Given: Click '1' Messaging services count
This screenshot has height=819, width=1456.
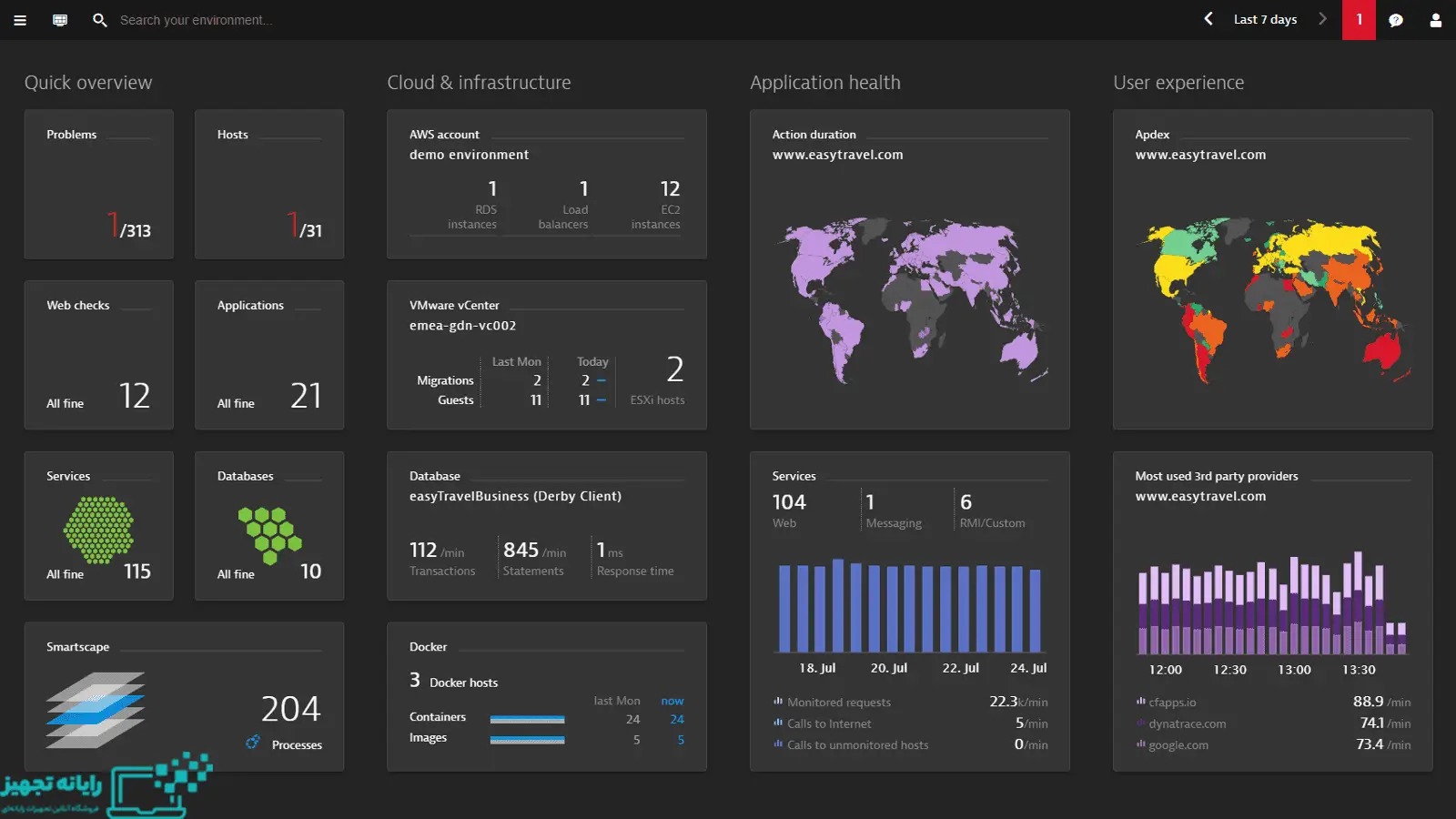Looking at the screenshot, I should click(x=870, y=501).
